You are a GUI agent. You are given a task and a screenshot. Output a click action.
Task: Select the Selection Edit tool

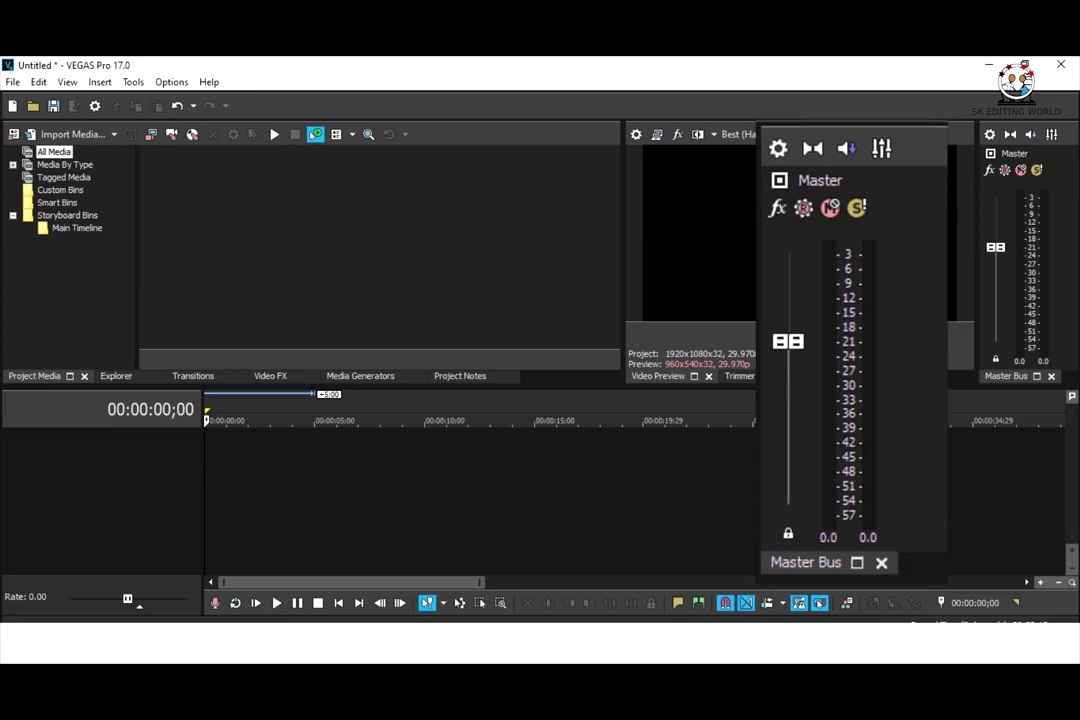pos(480,603)
